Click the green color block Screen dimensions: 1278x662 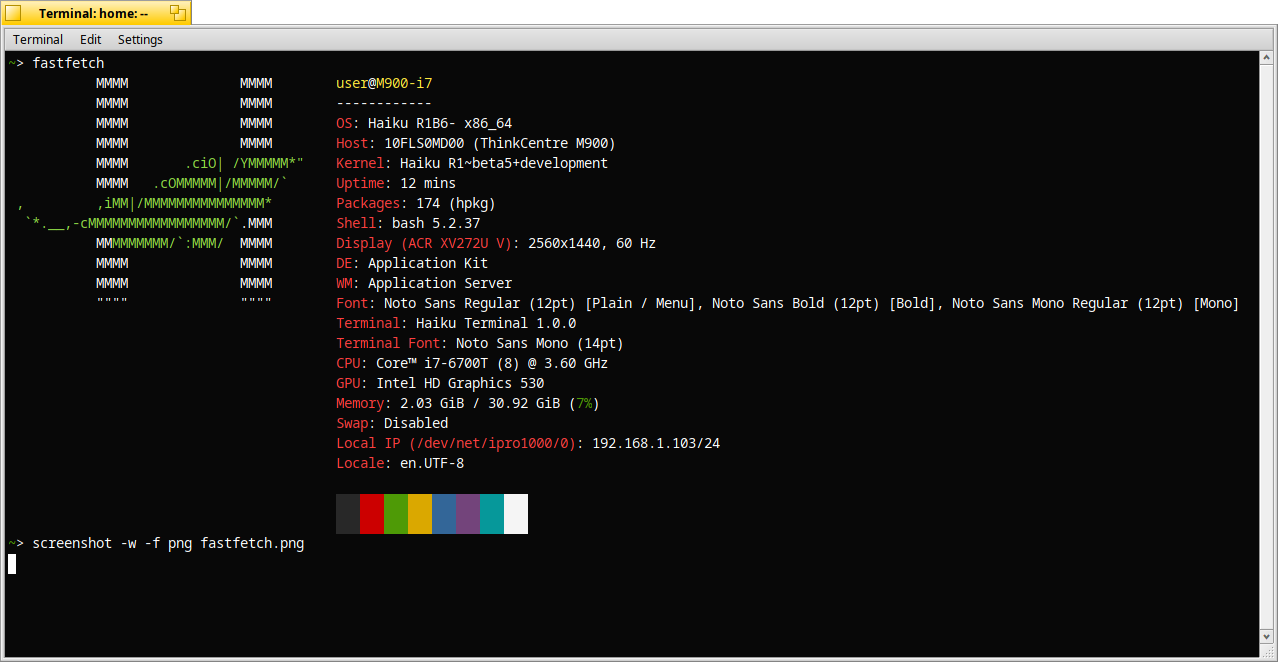396,514
